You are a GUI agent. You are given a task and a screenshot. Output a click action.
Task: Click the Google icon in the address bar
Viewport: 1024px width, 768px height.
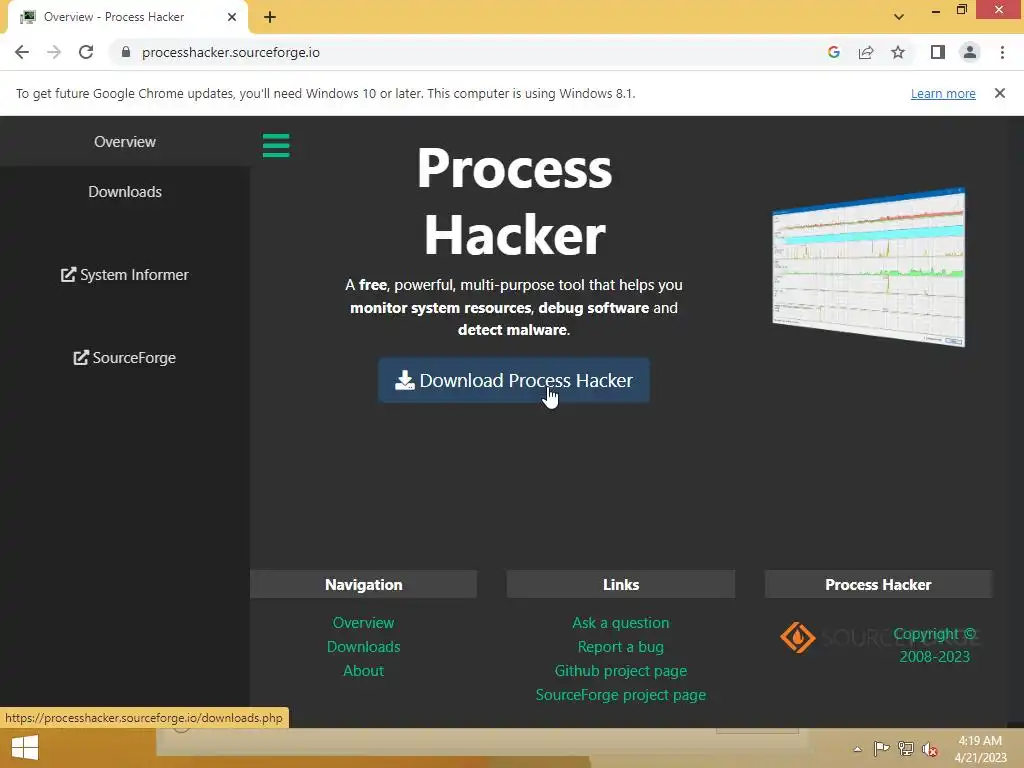coord(833,52)
